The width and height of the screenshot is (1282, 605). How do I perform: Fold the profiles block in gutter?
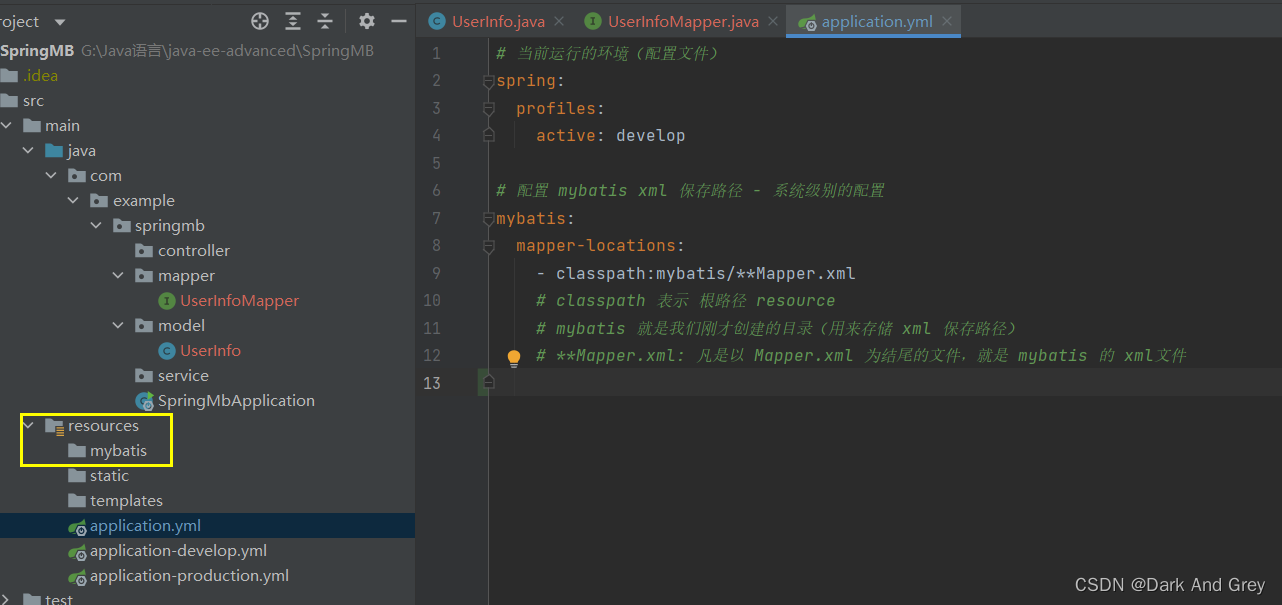tap(488, 108)
